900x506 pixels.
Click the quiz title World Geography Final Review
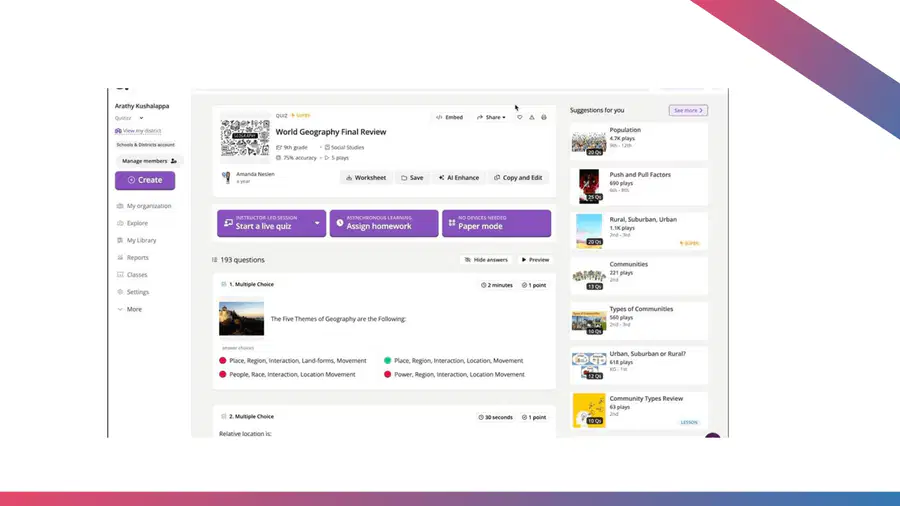(x=331, y=132)
